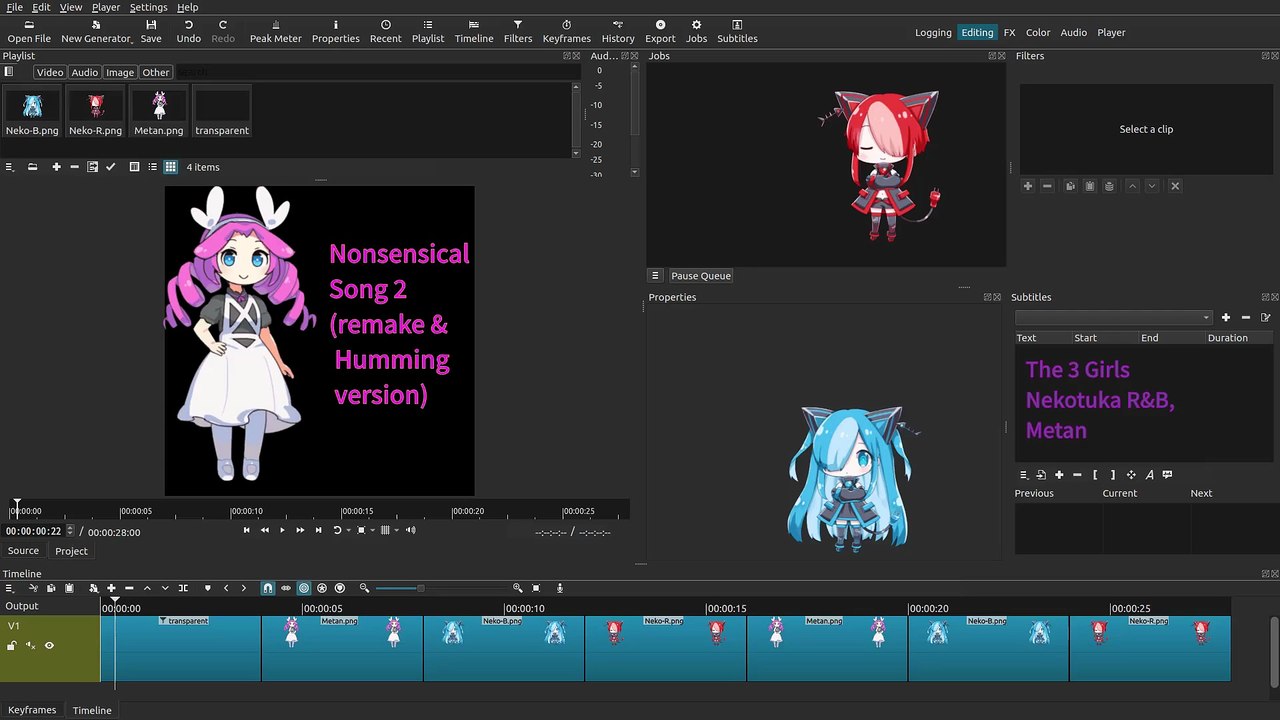Click the Open File toolbar icon
This screenshot has width=1280, height=720.
[x=29, y=24]
